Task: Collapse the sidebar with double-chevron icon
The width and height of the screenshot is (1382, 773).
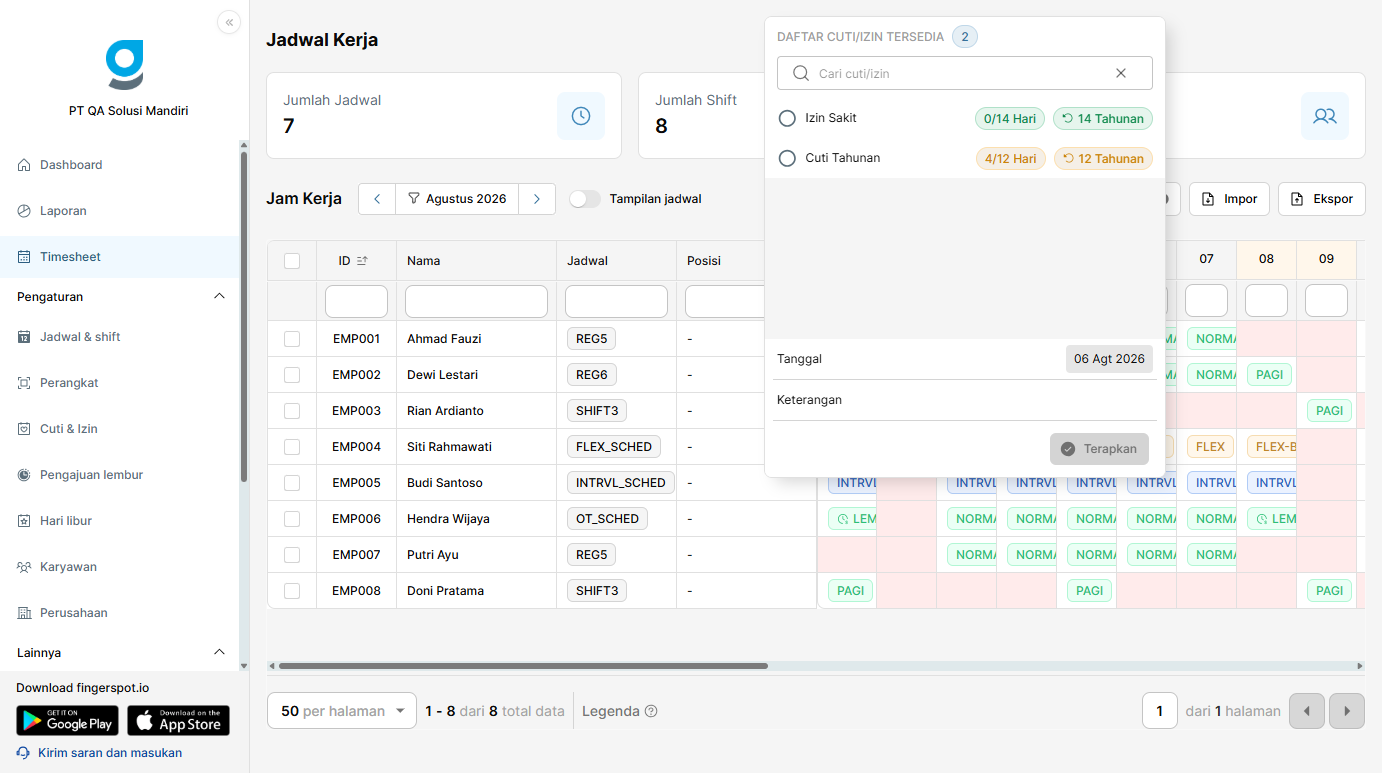Action: [229, 22]
